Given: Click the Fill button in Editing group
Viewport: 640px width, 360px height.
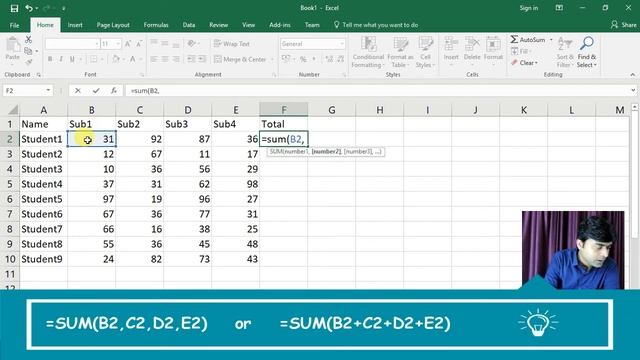Looking at the screenshot, I should pos(520,51).
